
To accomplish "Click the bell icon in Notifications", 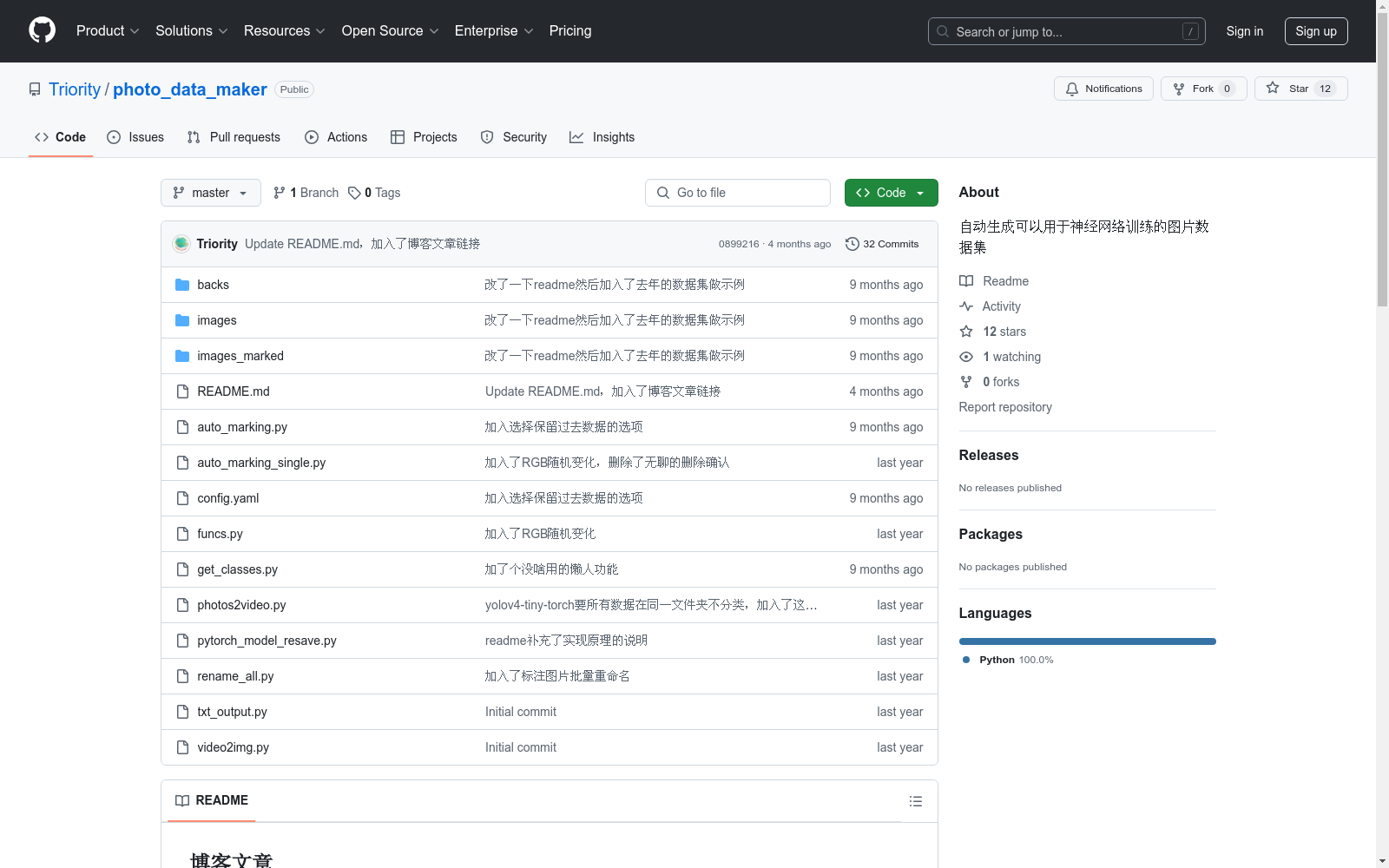I will click(1072, 89).
